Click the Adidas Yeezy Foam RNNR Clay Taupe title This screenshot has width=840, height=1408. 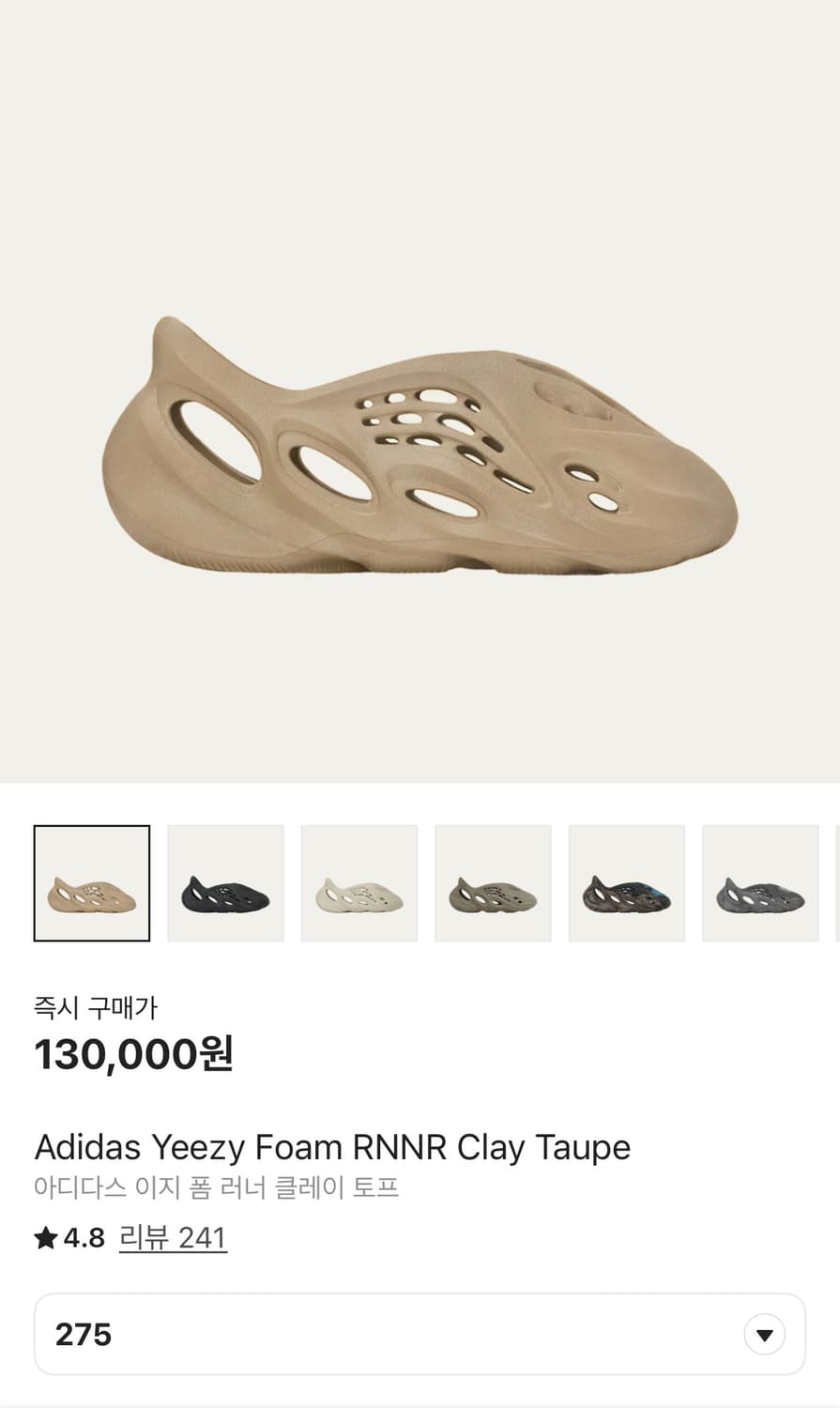click(x=332, y=1147)
